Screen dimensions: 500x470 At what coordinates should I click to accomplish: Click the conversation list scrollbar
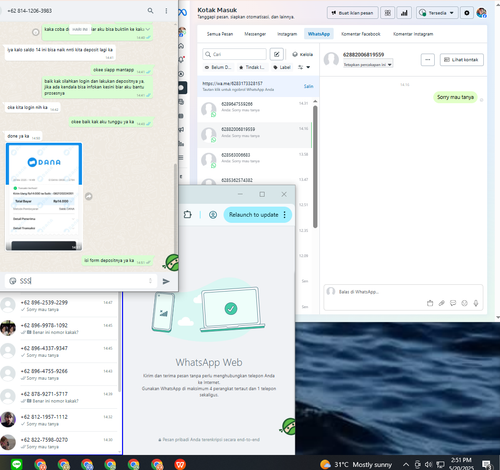click(315, 167)
